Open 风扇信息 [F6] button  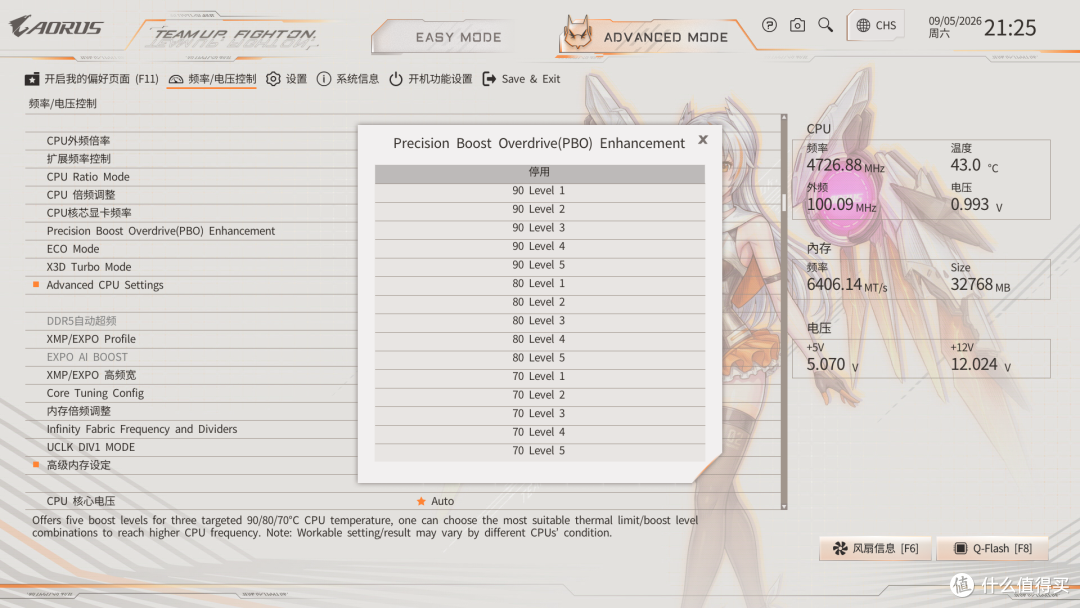tap(875, 548)
